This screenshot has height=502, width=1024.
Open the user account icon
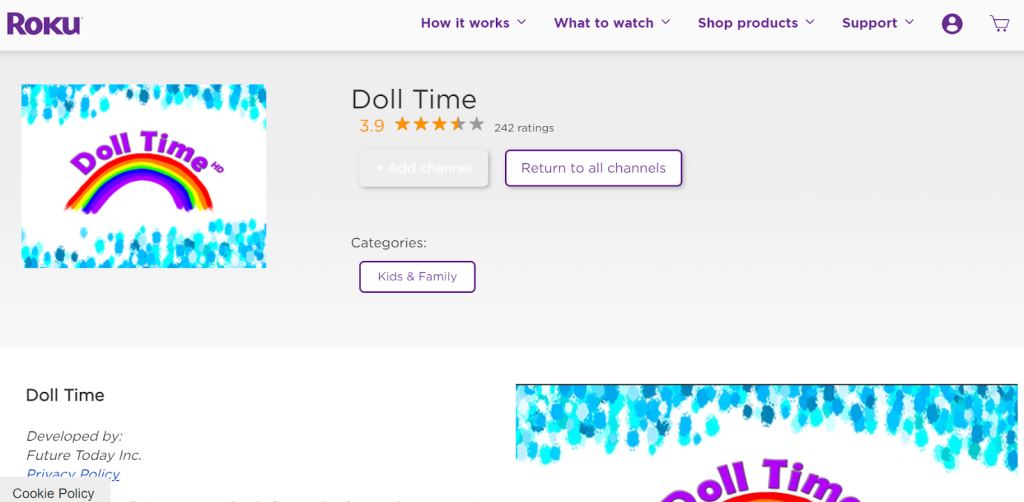point(952,24)
